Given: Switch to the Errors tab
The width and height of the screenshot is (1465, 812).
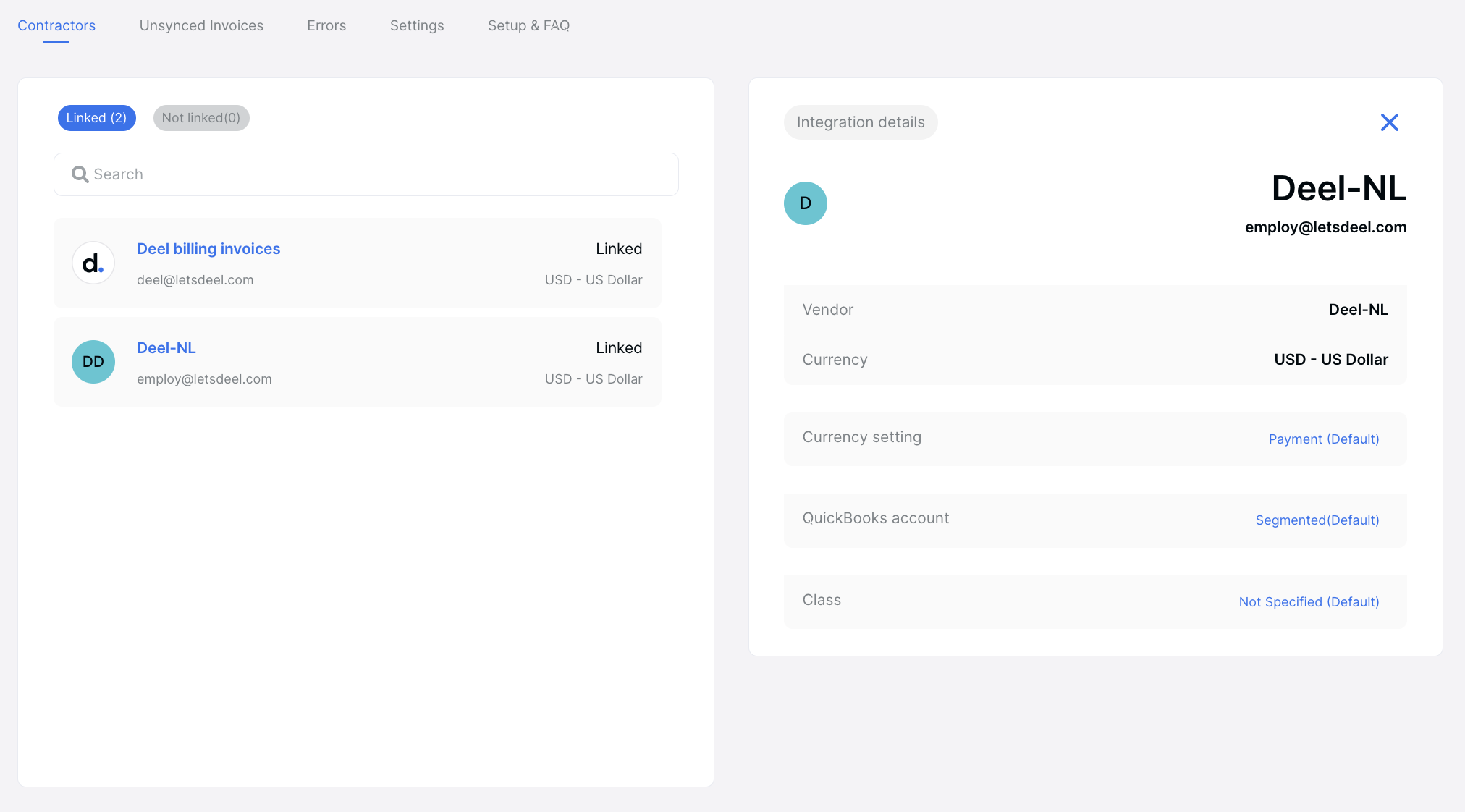Looking at the screenshot, I should coord(326,25).
